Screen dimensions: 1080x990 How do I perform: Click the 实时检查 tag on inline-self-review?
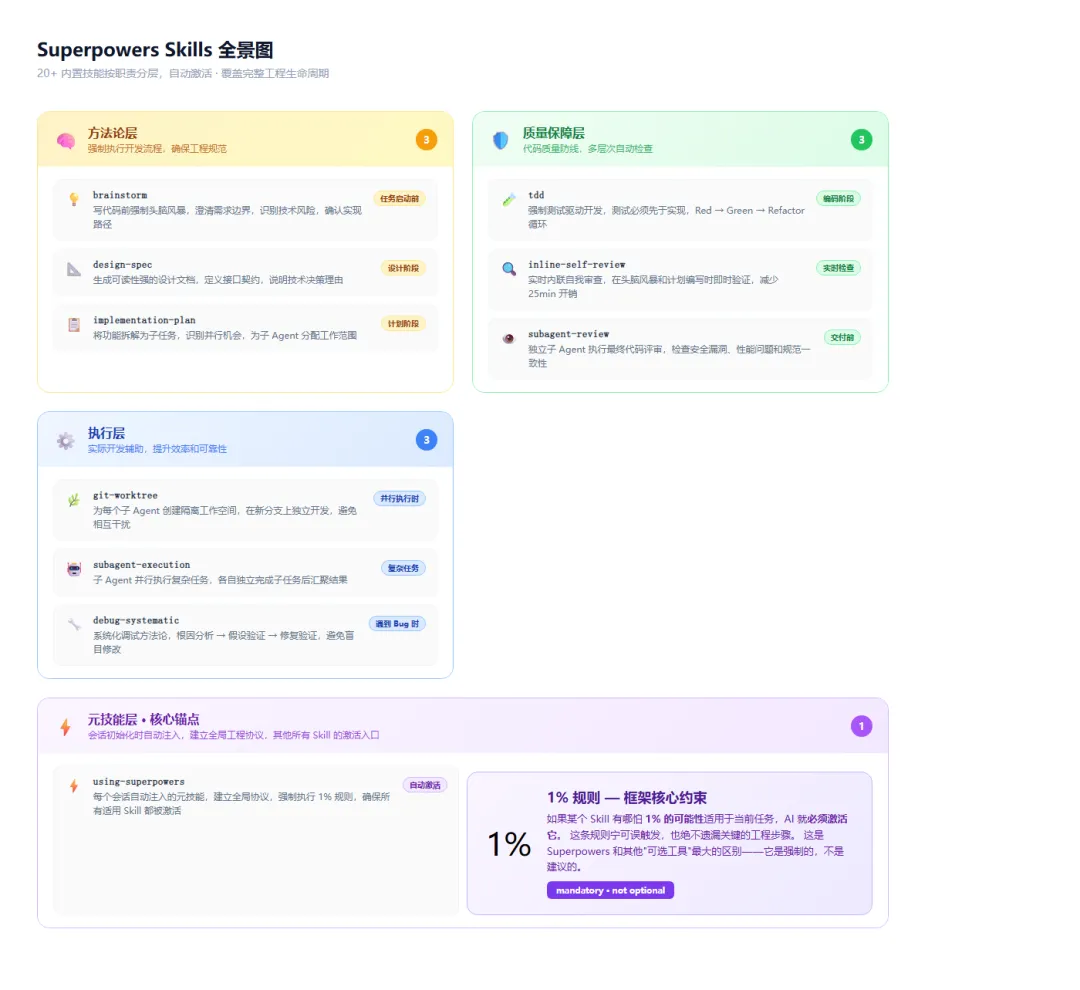click(838, 268)
